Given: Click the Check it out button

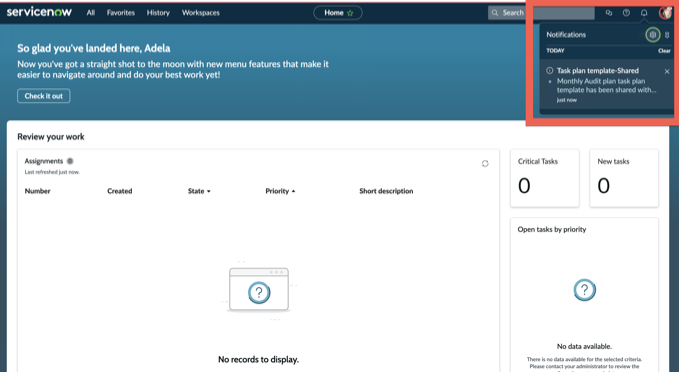Looking at the screenshot, I should coord(44,96).
